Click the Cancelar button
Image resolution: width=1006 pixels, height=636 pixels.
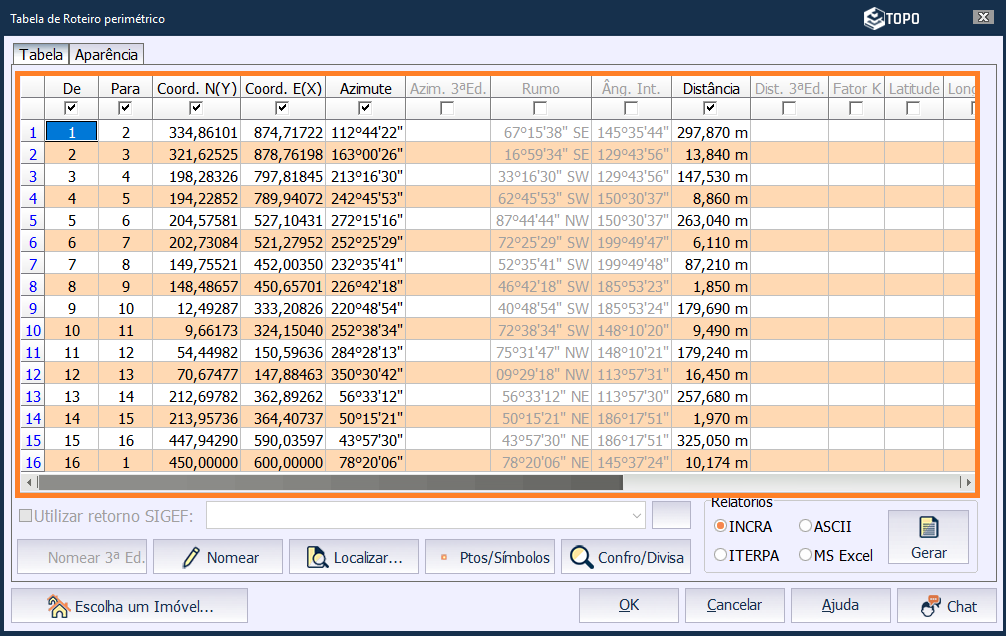coord(734,606)
